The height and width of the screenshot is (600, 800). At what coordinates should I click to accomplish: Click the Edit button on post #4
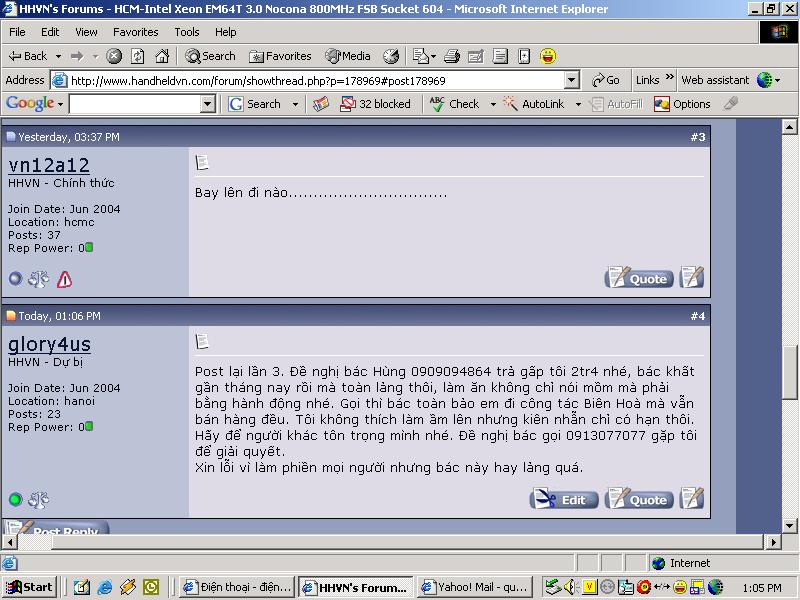[x=564, y=499]
